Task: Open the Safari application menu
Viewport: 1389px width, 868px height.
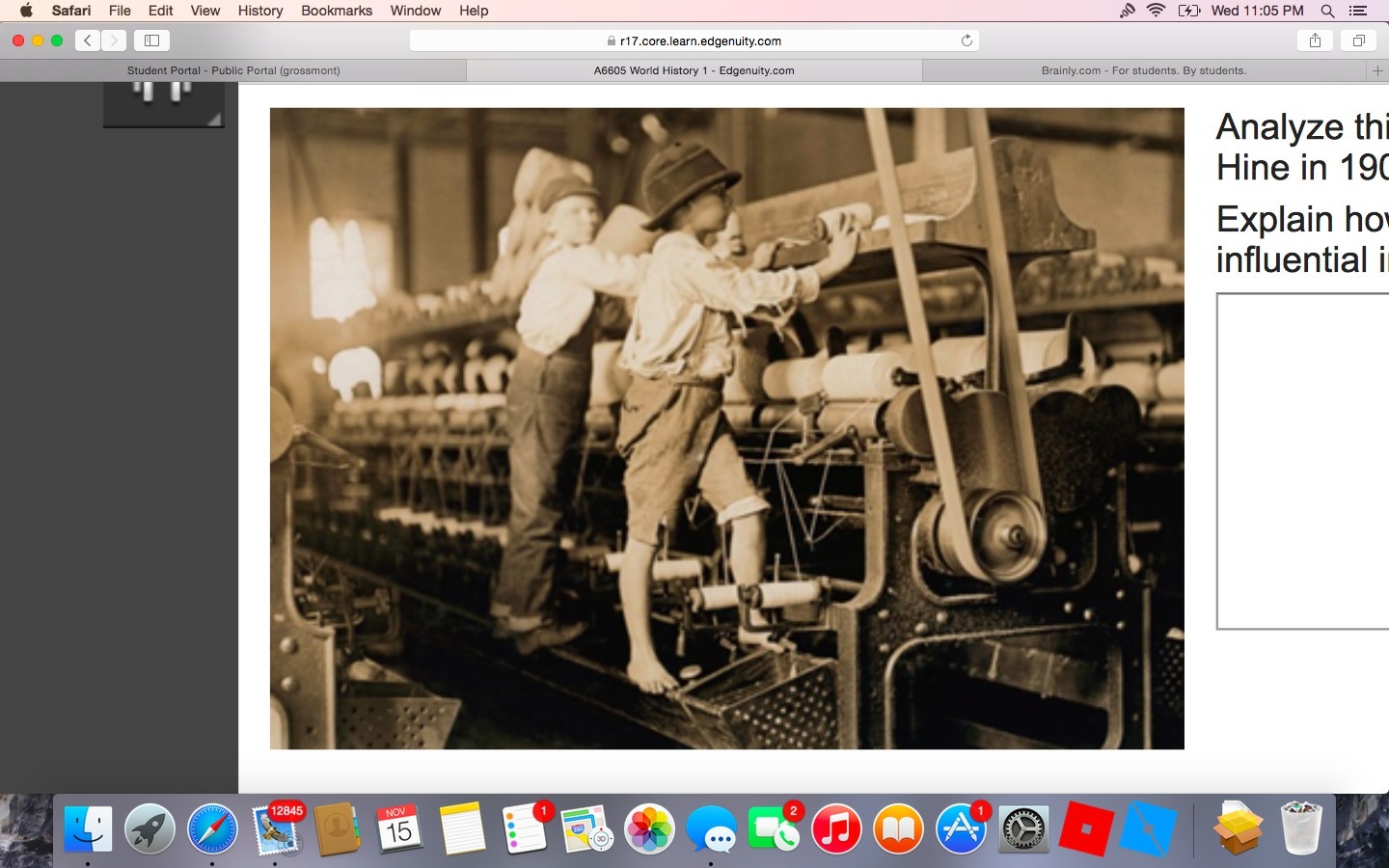Action: 71,11
